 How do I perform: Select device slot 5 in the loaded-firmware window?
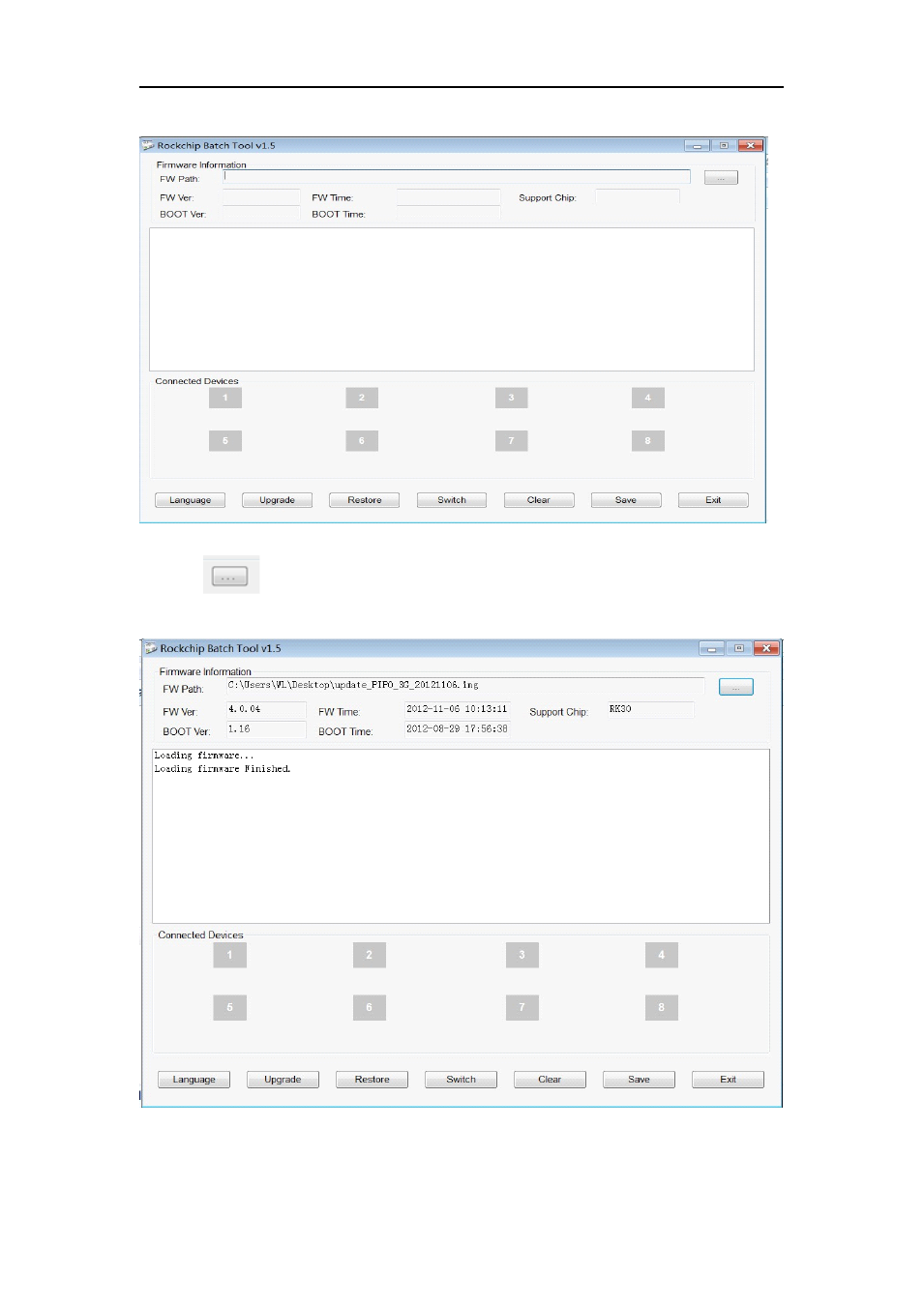(230, 1007)
